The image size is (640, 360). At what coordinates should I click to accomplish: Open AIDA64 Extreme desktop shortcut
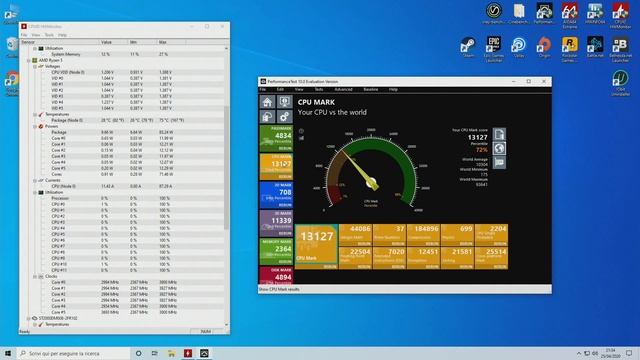pos(569,16)
